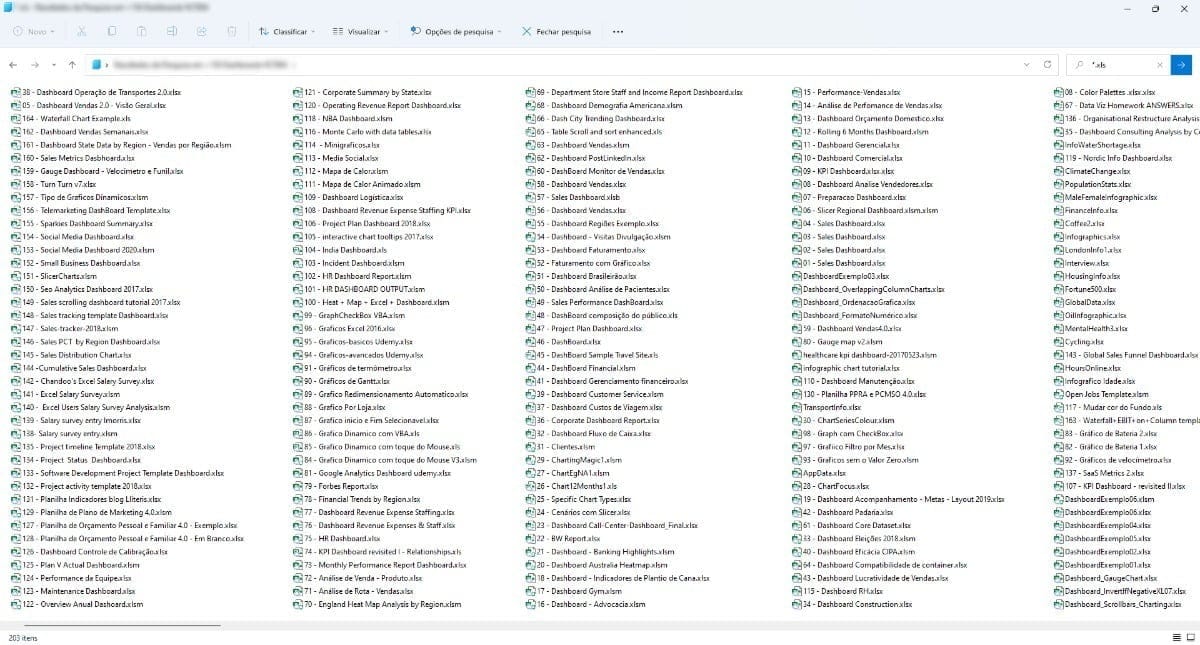Select 81 - Google Analytics Dashboard udemy.xlsx

pyautogui.click(x=372, y=473)
